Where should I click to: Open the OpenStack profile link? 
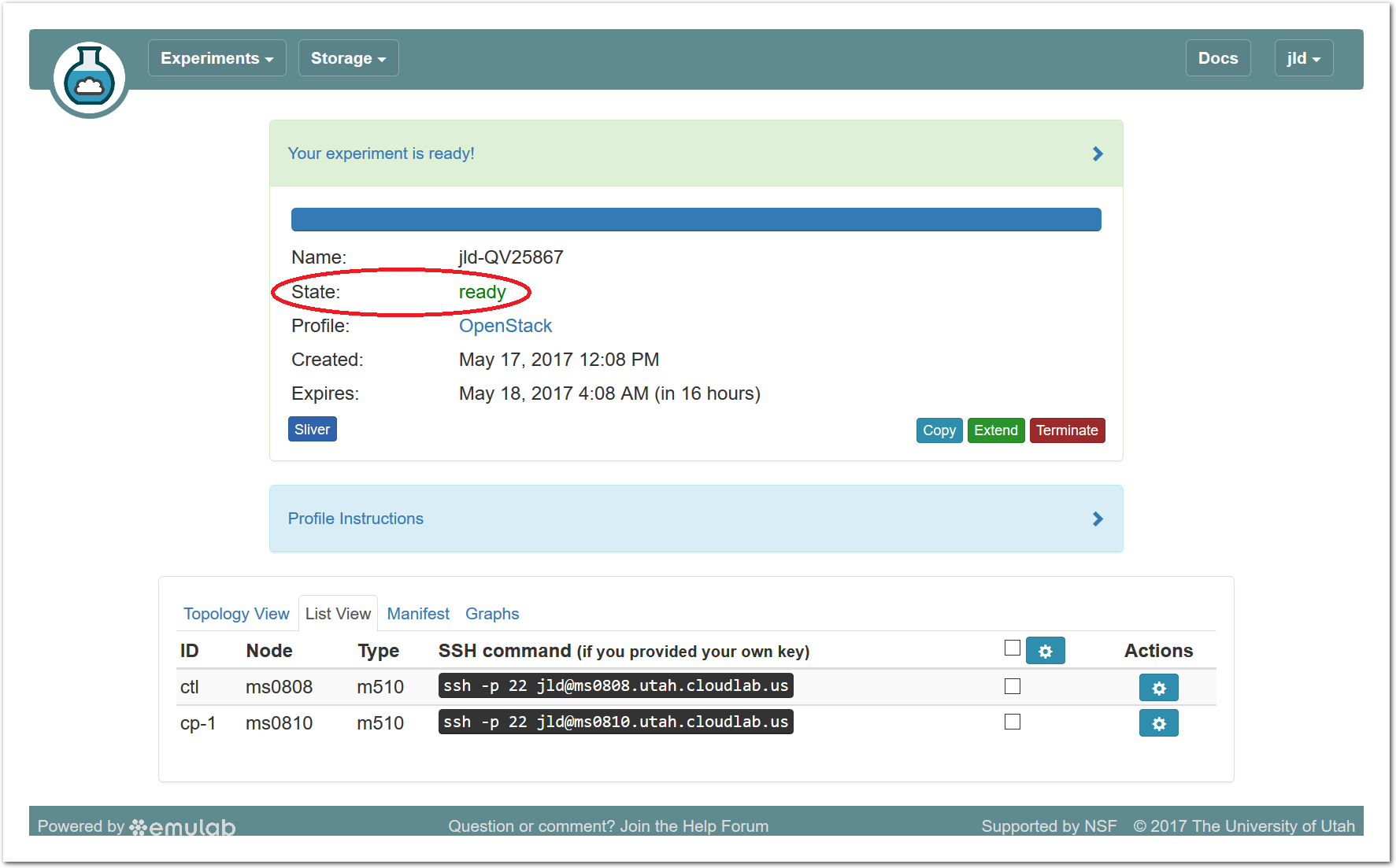point(505,326)
